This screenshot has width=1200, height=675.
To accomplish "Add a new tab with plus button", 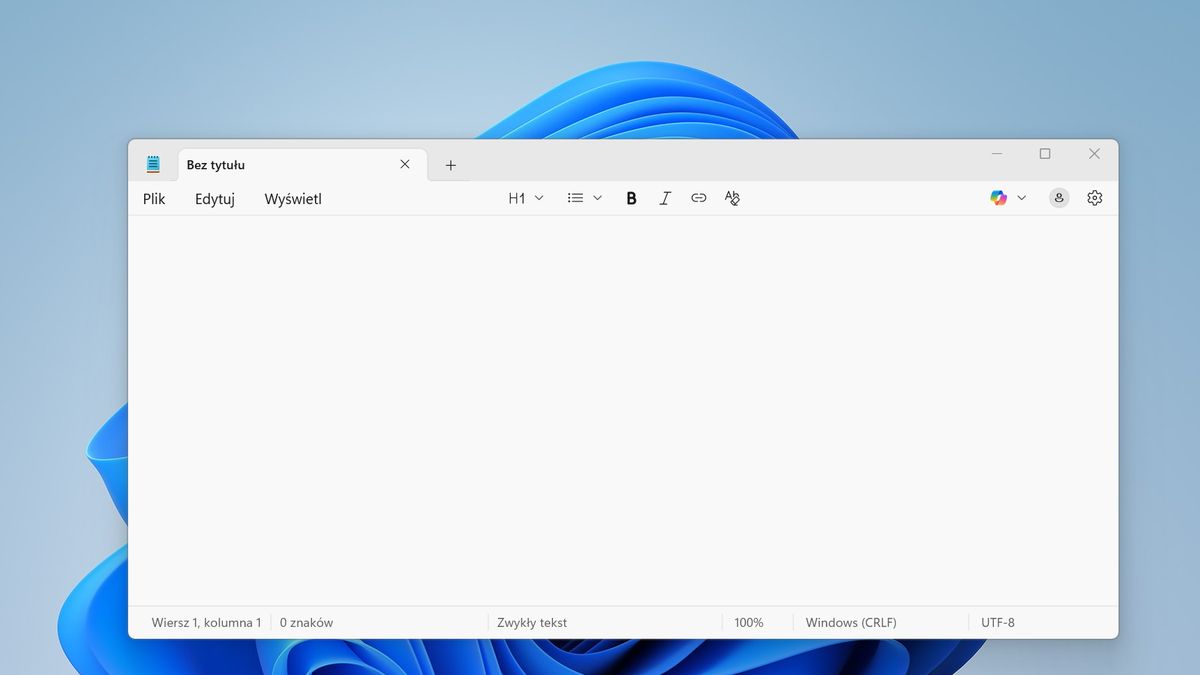I will [450, 165].
